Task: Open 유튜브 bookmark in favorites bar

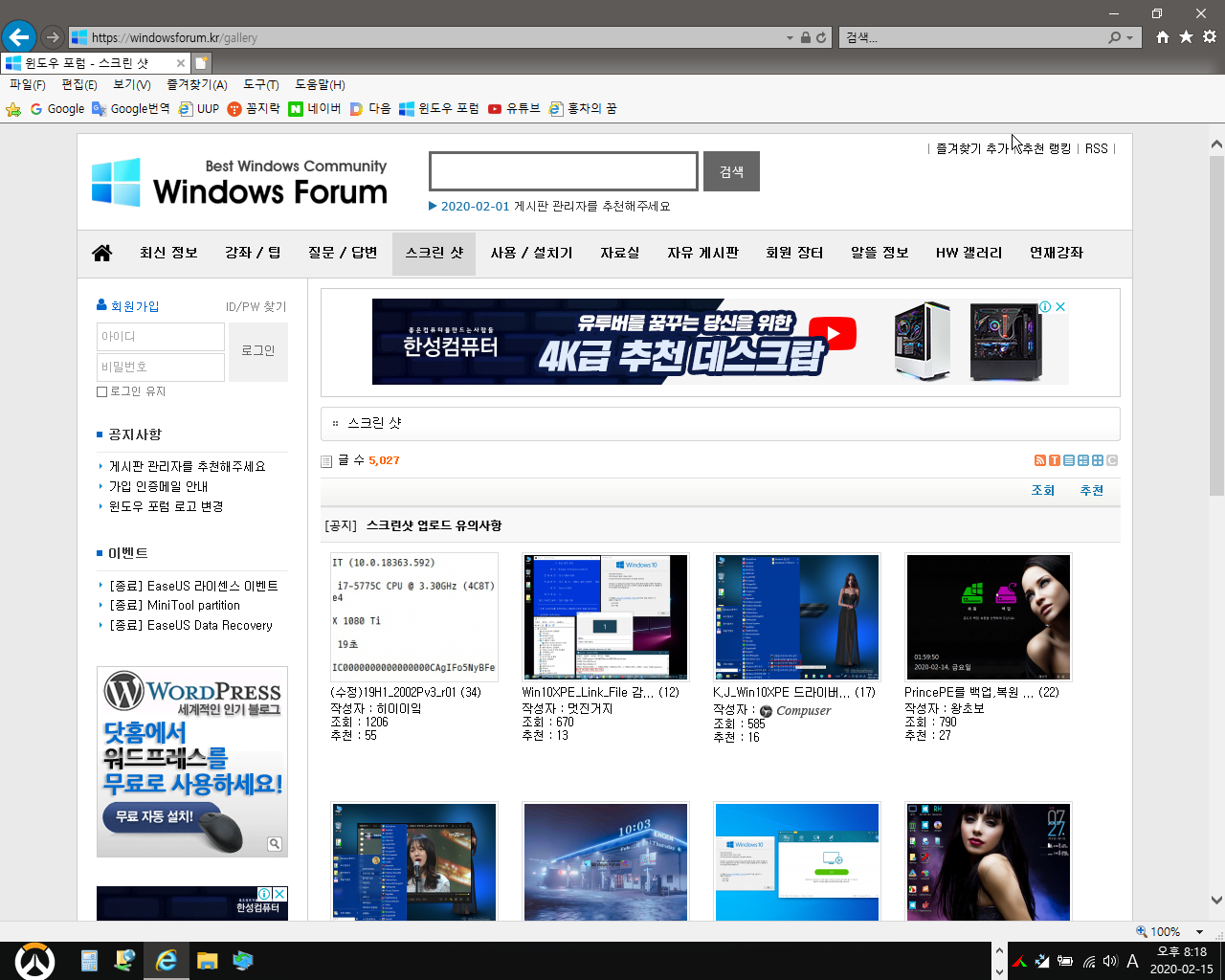Action: point(514,109)
